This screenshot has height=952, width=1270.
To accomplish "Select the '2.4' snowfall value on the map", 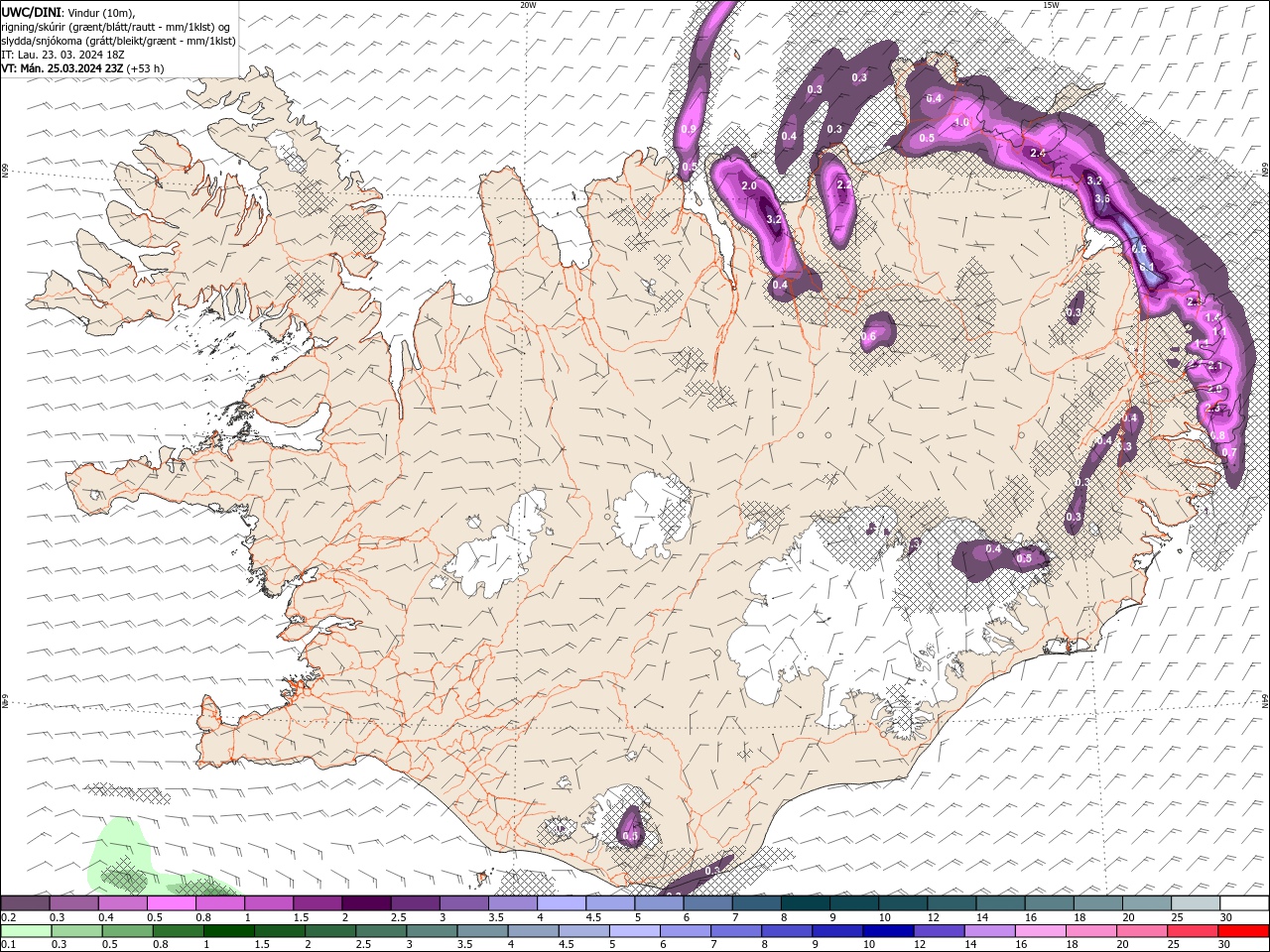I will pyautogui.click(x=1039, y=154).
